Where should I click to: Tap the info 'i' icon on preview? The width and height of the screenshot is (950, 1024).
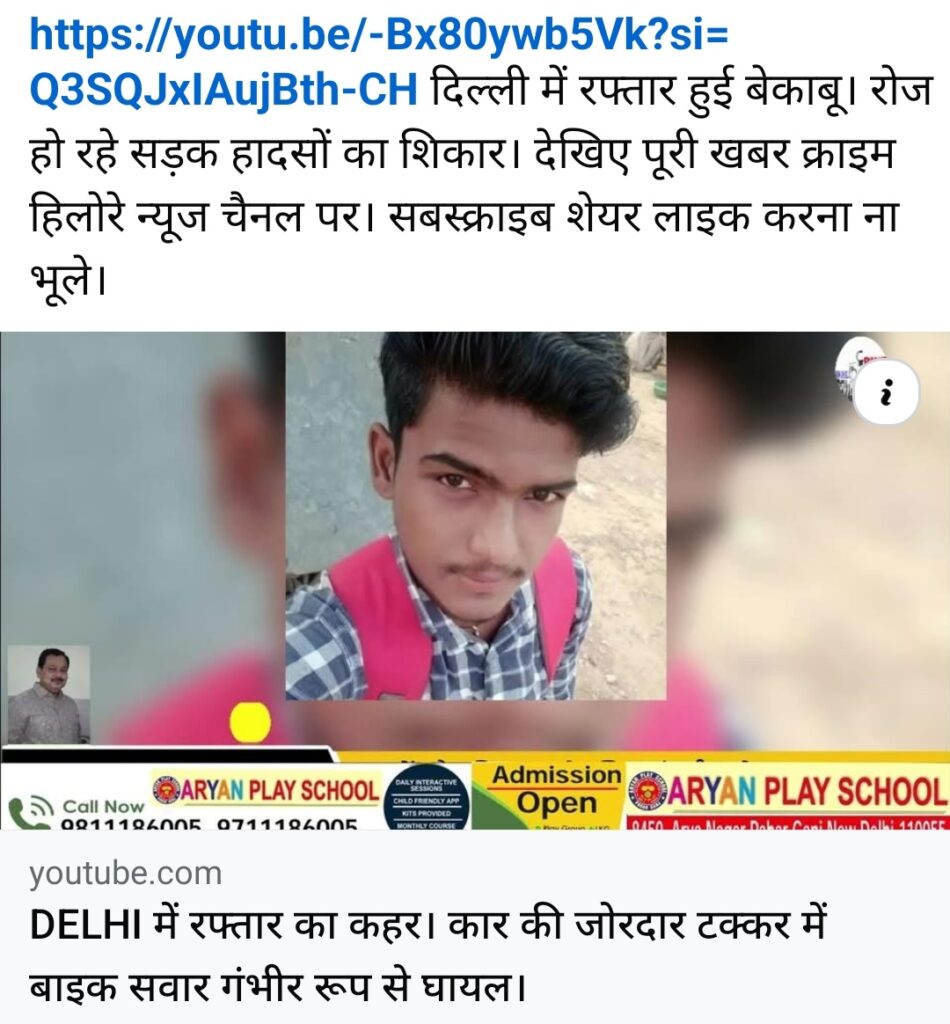[885, 392]
